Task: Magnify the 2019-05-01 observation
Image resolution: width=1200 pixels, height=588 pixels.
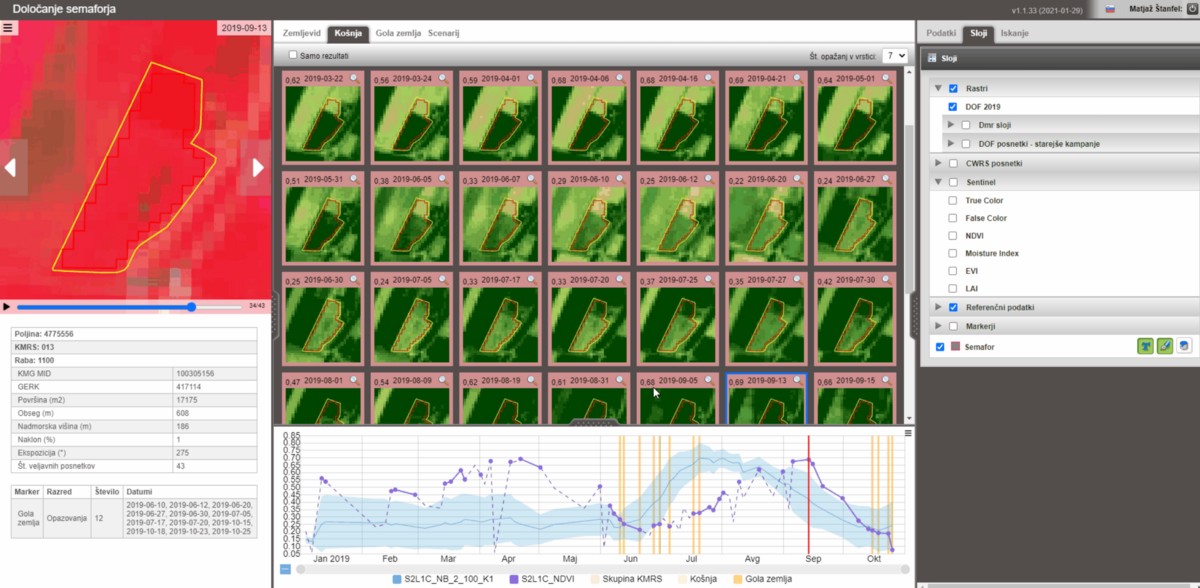Action: coord(886,78)
